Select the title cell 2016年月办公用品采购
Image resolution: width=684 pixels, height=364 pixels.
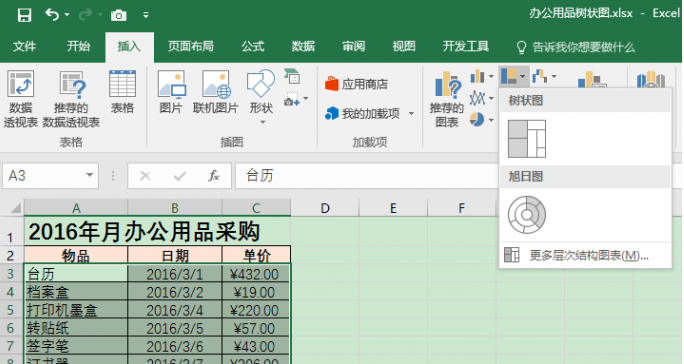click(x=157, y=231)
